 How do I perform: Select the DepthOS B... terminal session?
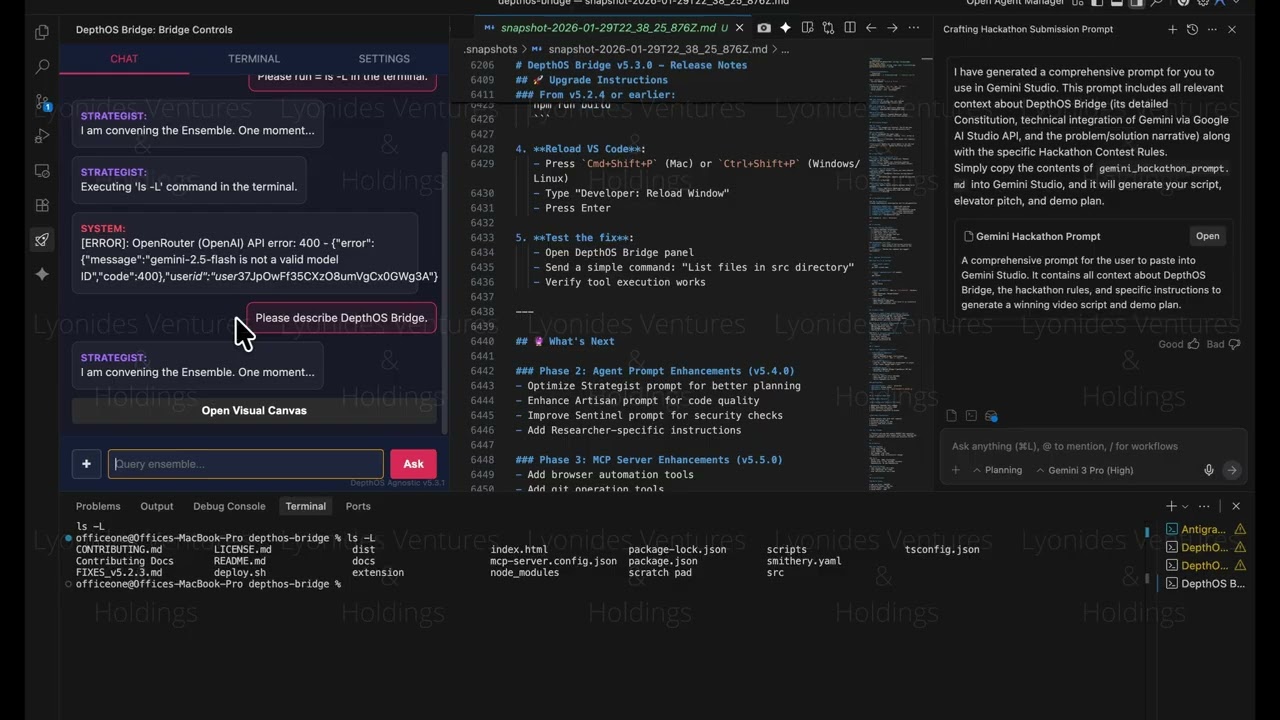tap(1203, 584)
